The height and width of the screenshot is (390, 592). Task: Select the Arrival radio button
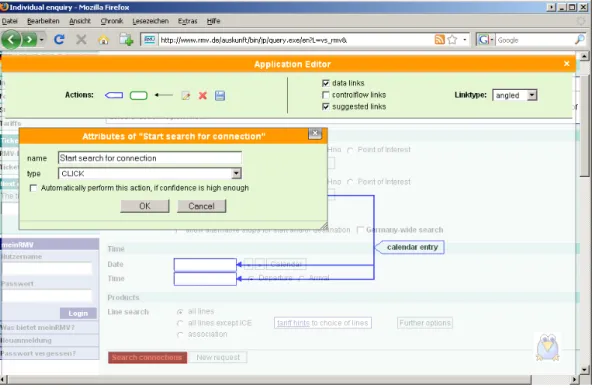pos(301,279)
